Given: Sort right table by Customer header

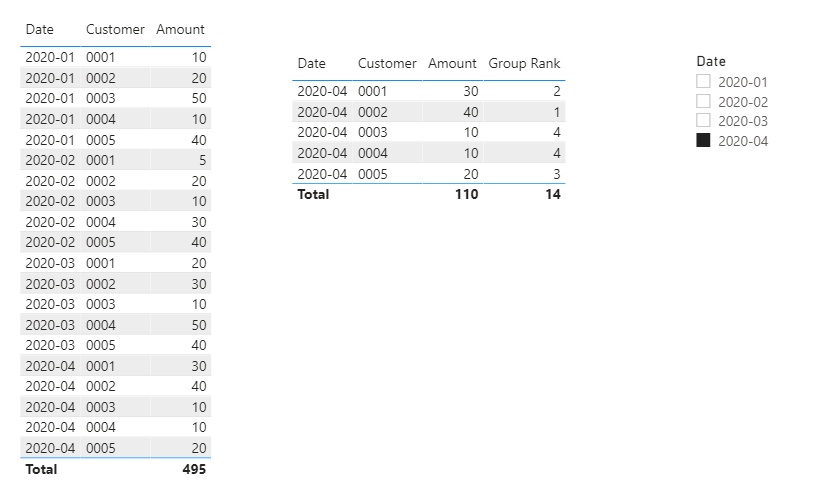Looking at the screenshot, I should [x=387, y=63].
